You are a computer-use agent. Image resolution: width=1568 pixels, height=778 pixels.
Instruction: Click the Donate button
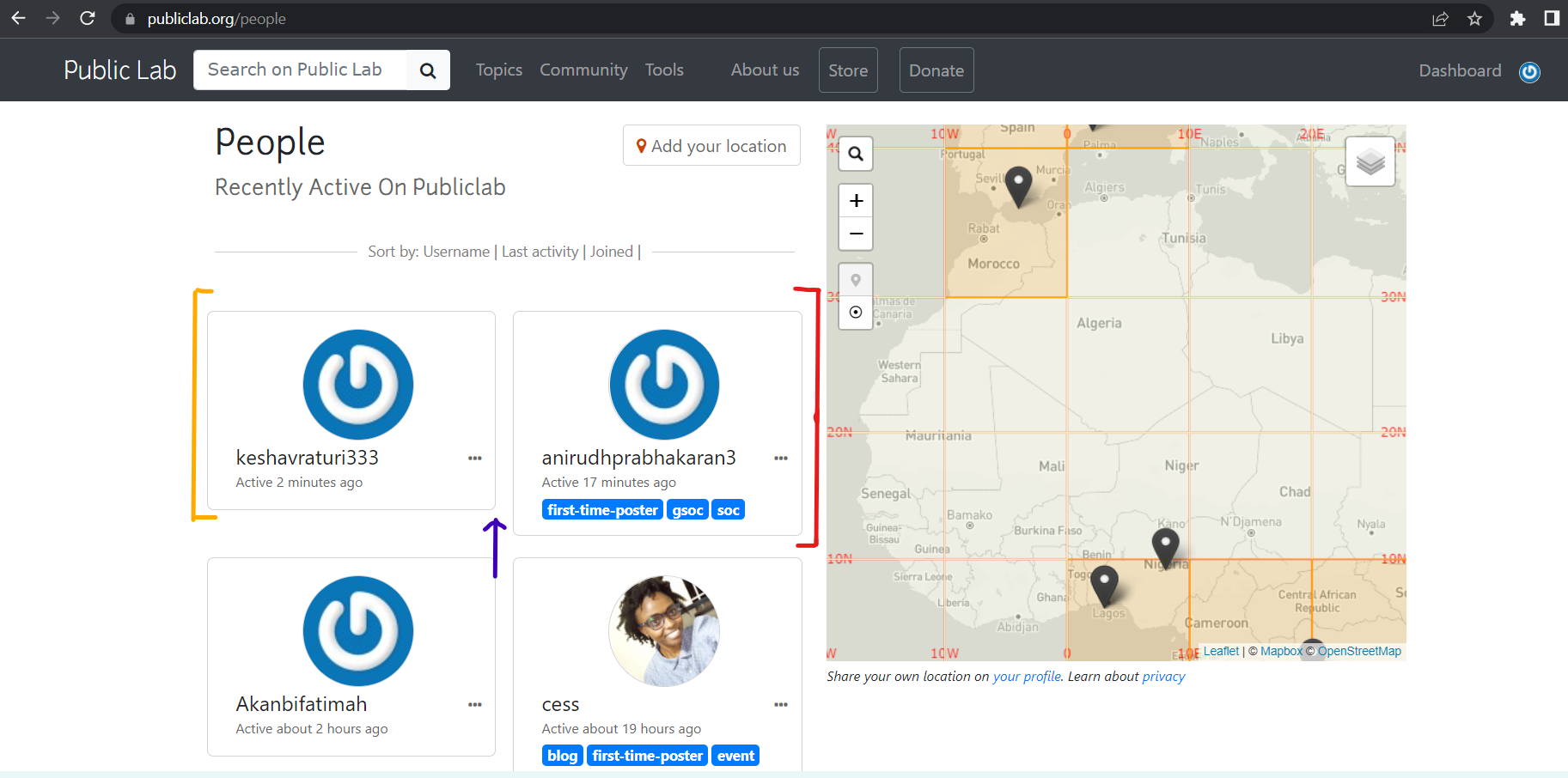(x=937, y=70)
